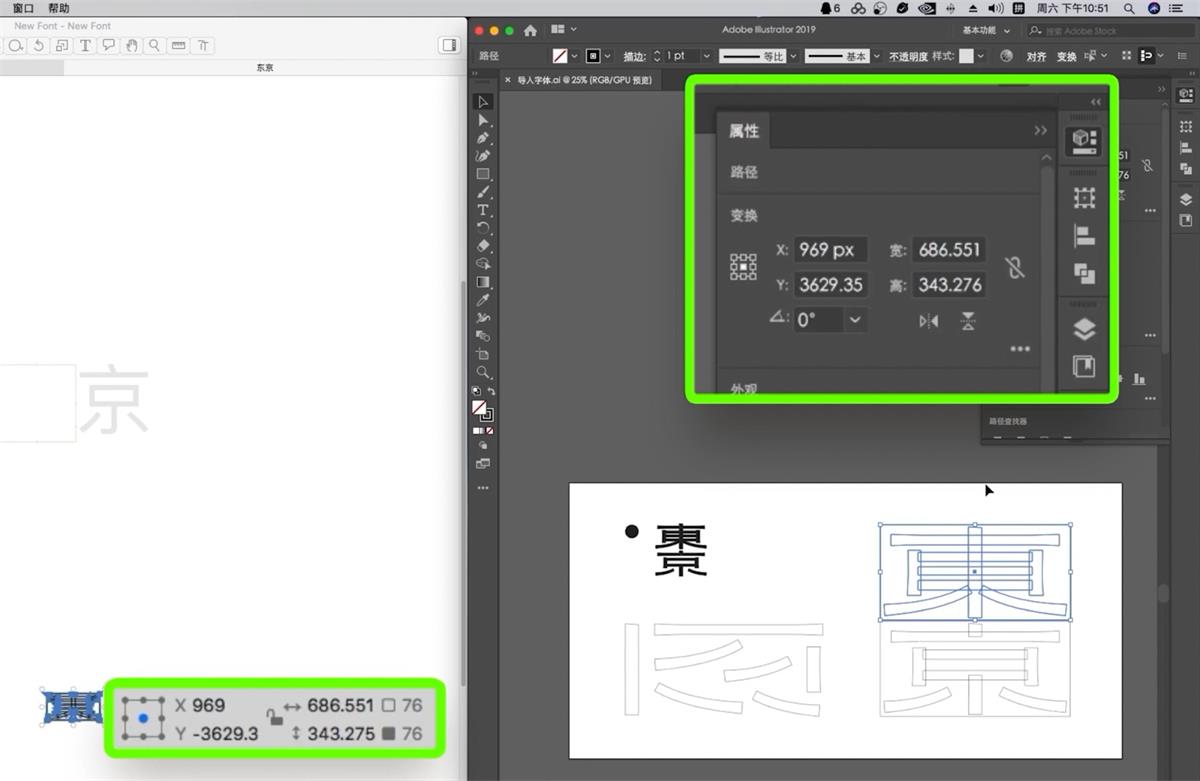Screen dimensions: 1200x781
Task: Open the stroke weight dropdown next to 1 pt
Action: 706,57
